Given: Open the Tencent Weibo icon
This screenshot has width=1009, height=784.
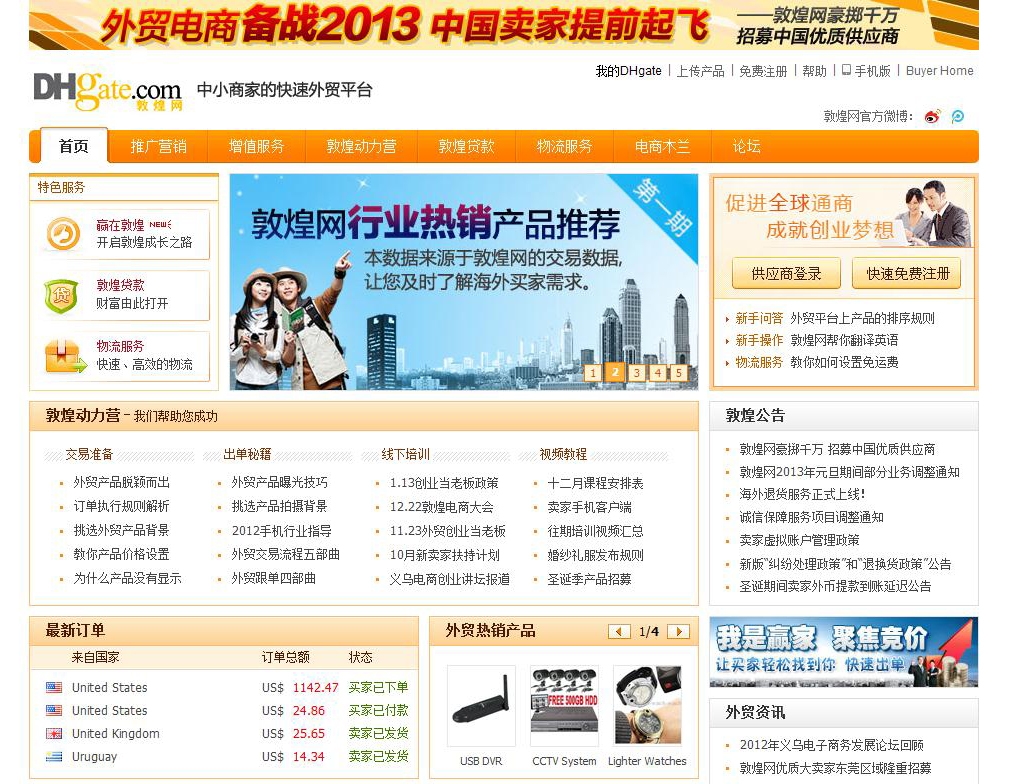Looking at the screenshot, I should (958, 117).
